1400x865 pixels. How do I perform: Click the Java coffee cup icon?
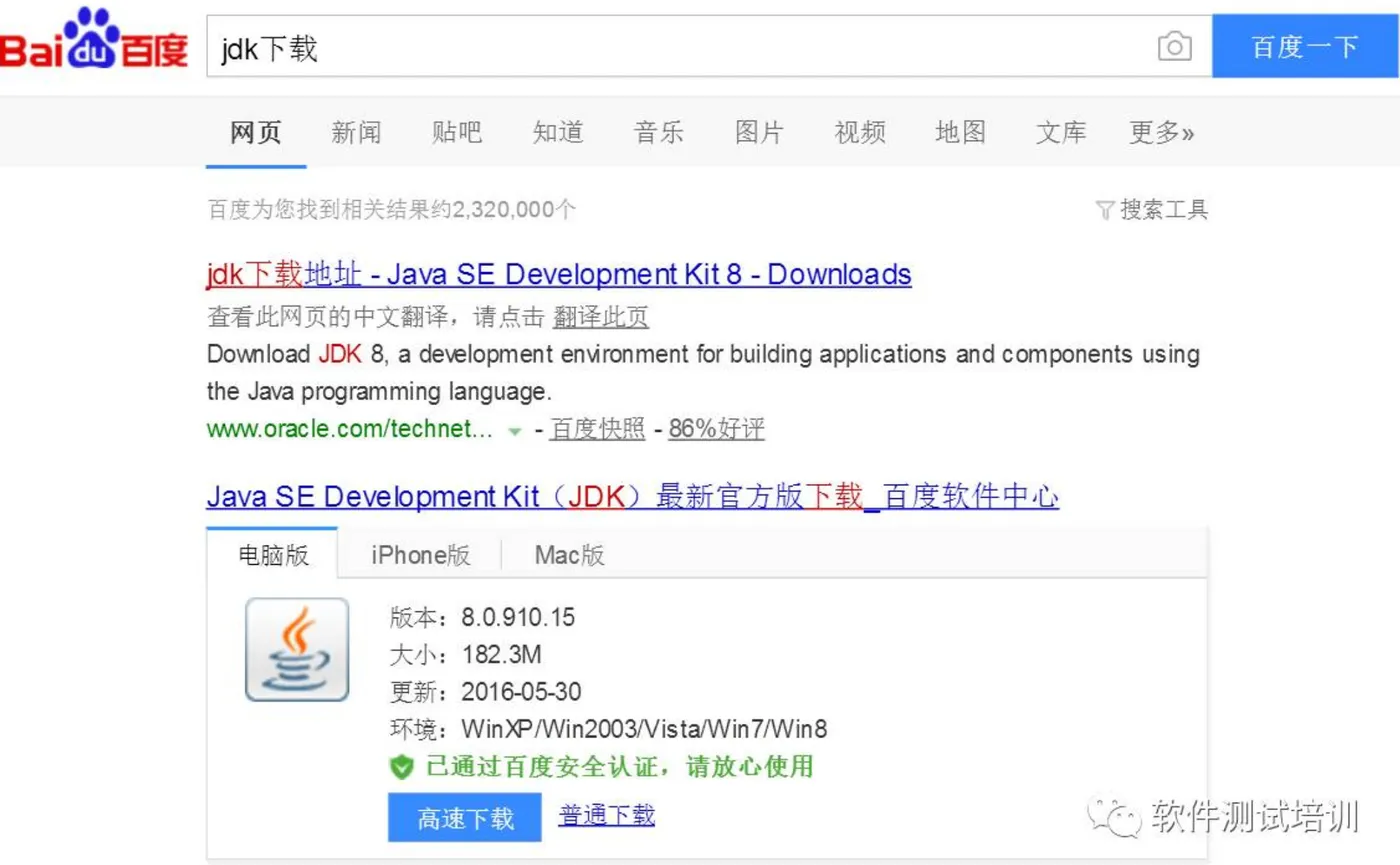point(297,649)
